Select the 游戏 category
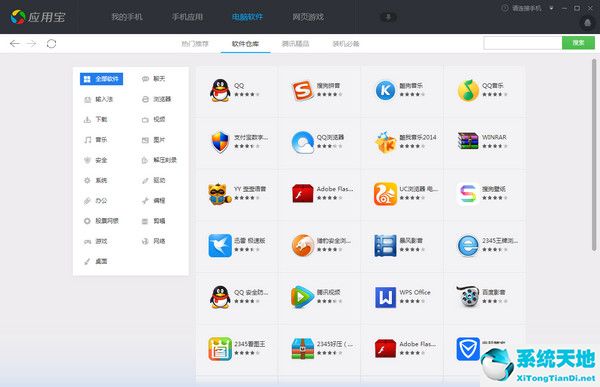 (x=95, y=241)
